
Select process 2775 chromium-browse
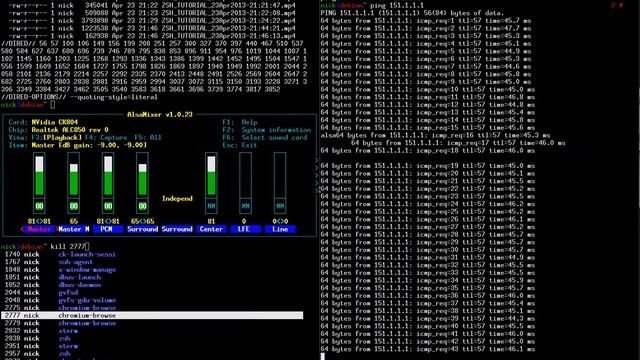click(60, 308)
